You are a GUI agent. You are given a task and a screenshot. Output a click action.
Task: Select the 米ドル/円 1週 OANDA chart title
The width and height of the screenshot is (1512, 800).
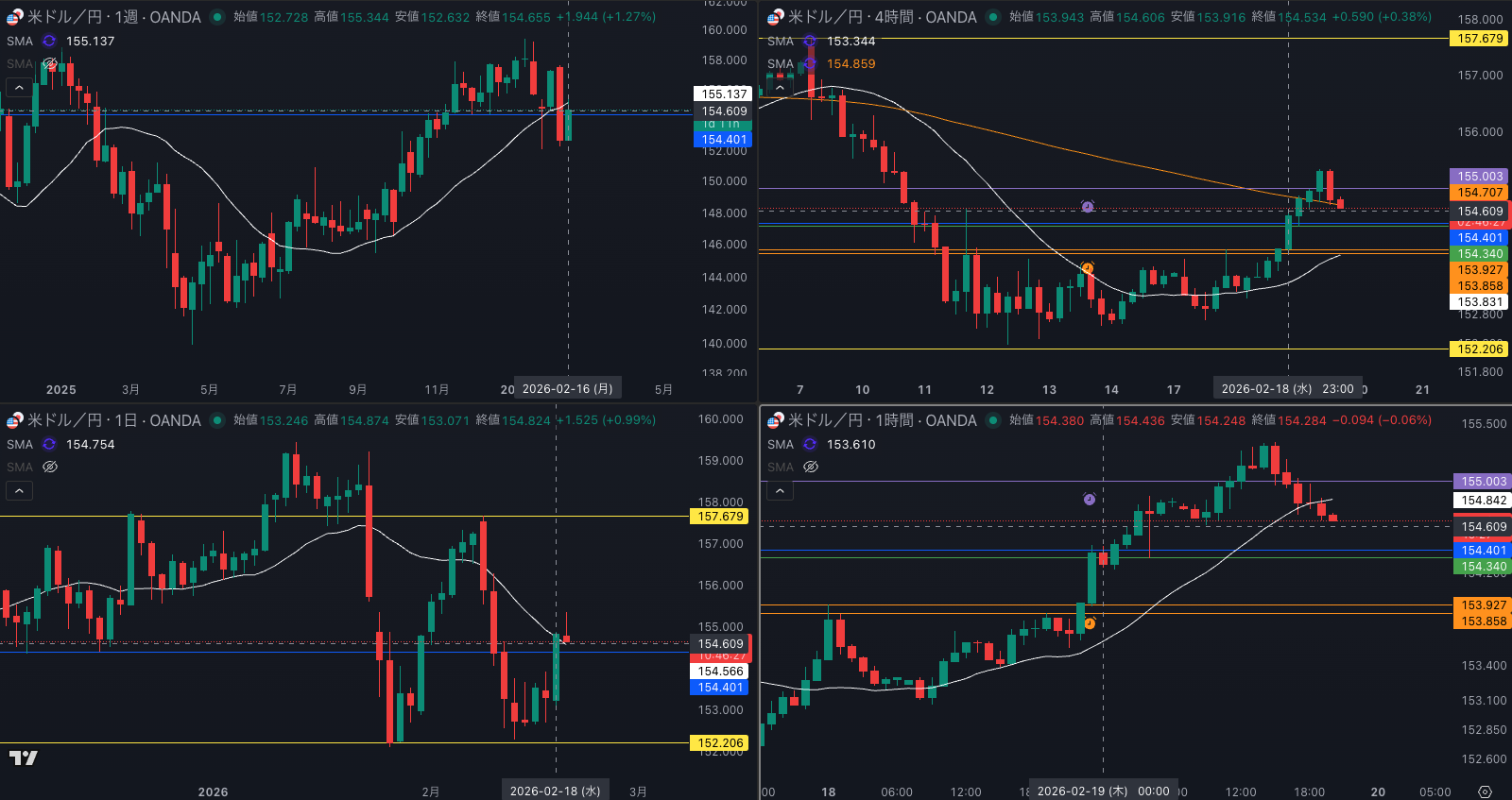click(113, 17)
